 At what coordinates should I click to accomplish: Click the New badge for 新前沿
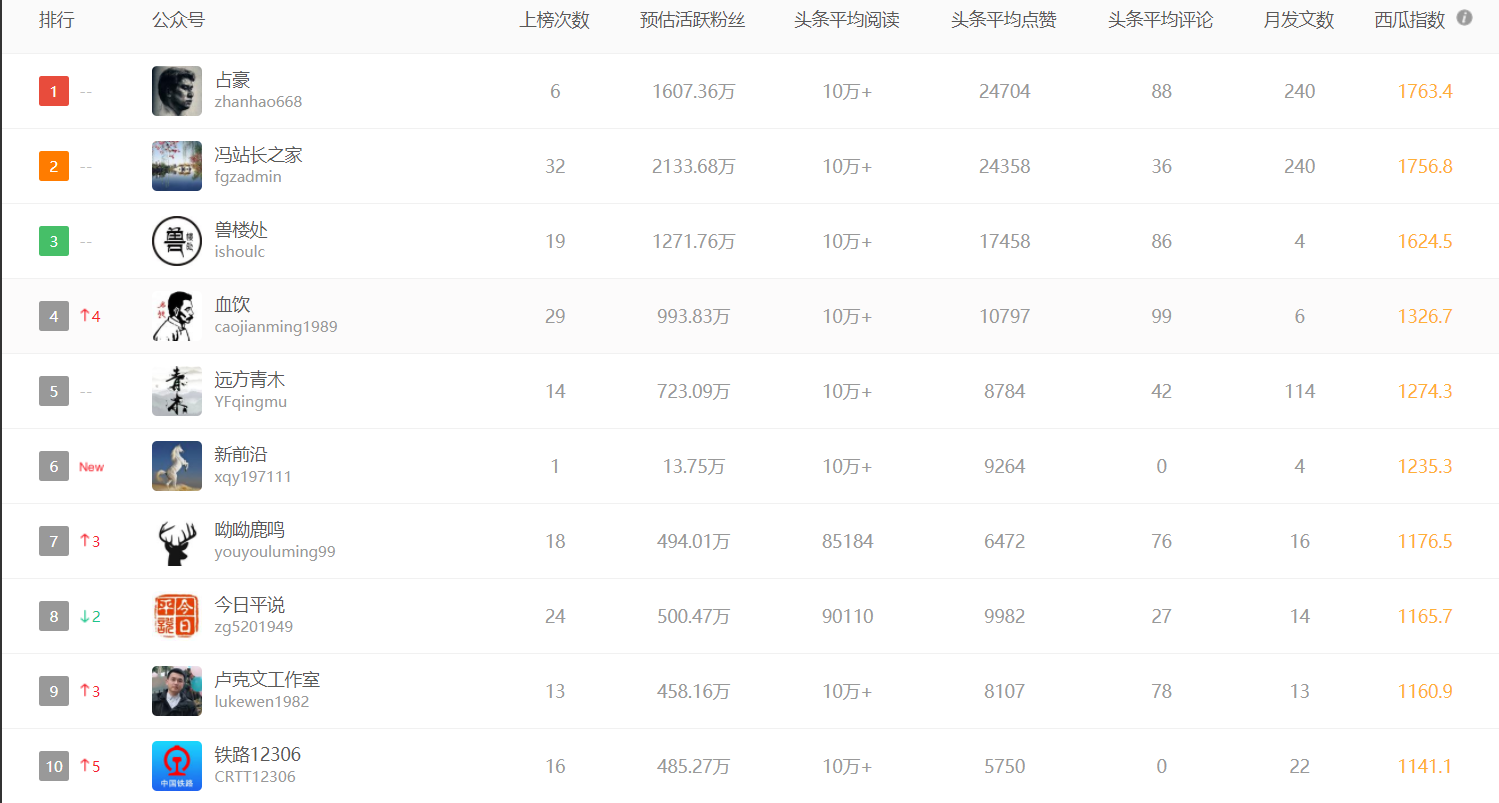[91, 467]
